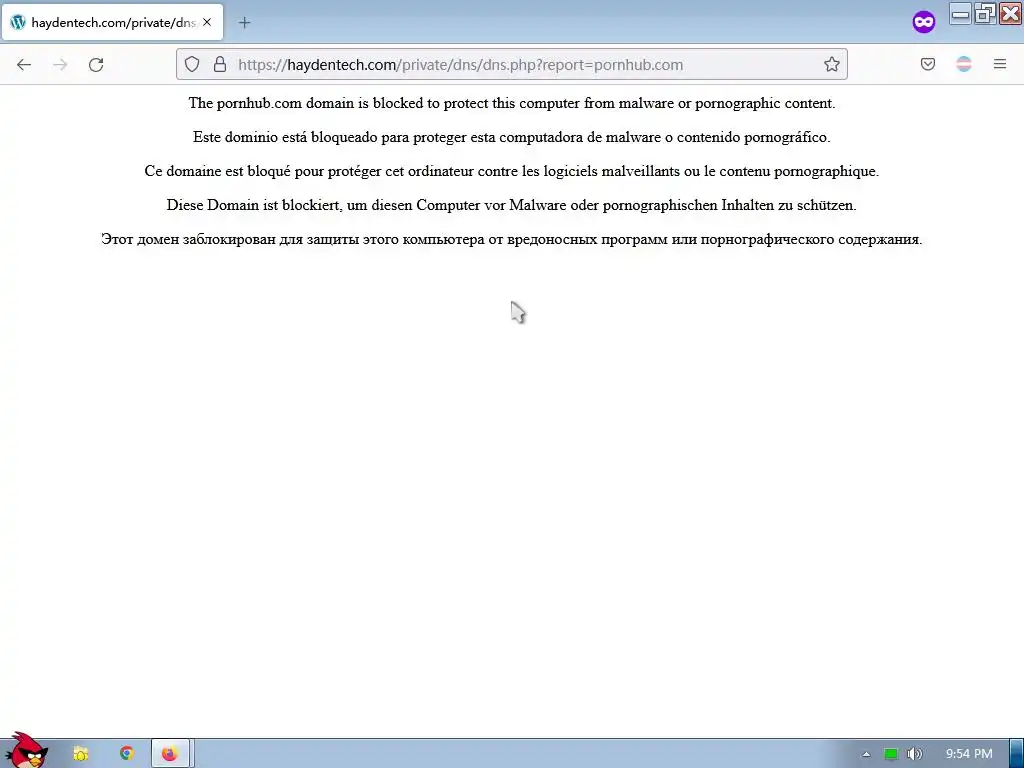Bookmark this page with the star

[831, 64]
